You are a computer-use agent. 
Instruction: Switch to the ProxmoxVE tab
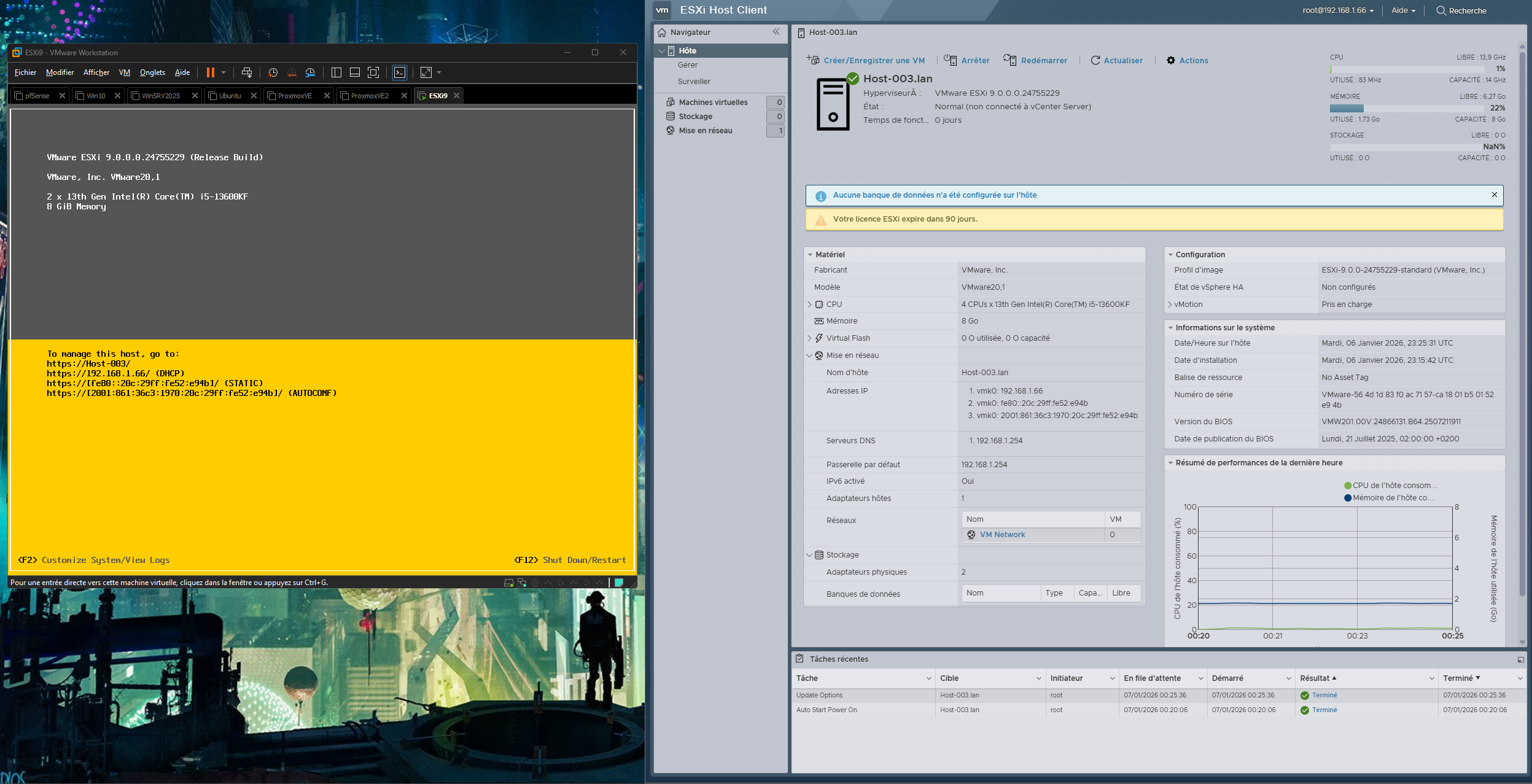click(295, 96)
